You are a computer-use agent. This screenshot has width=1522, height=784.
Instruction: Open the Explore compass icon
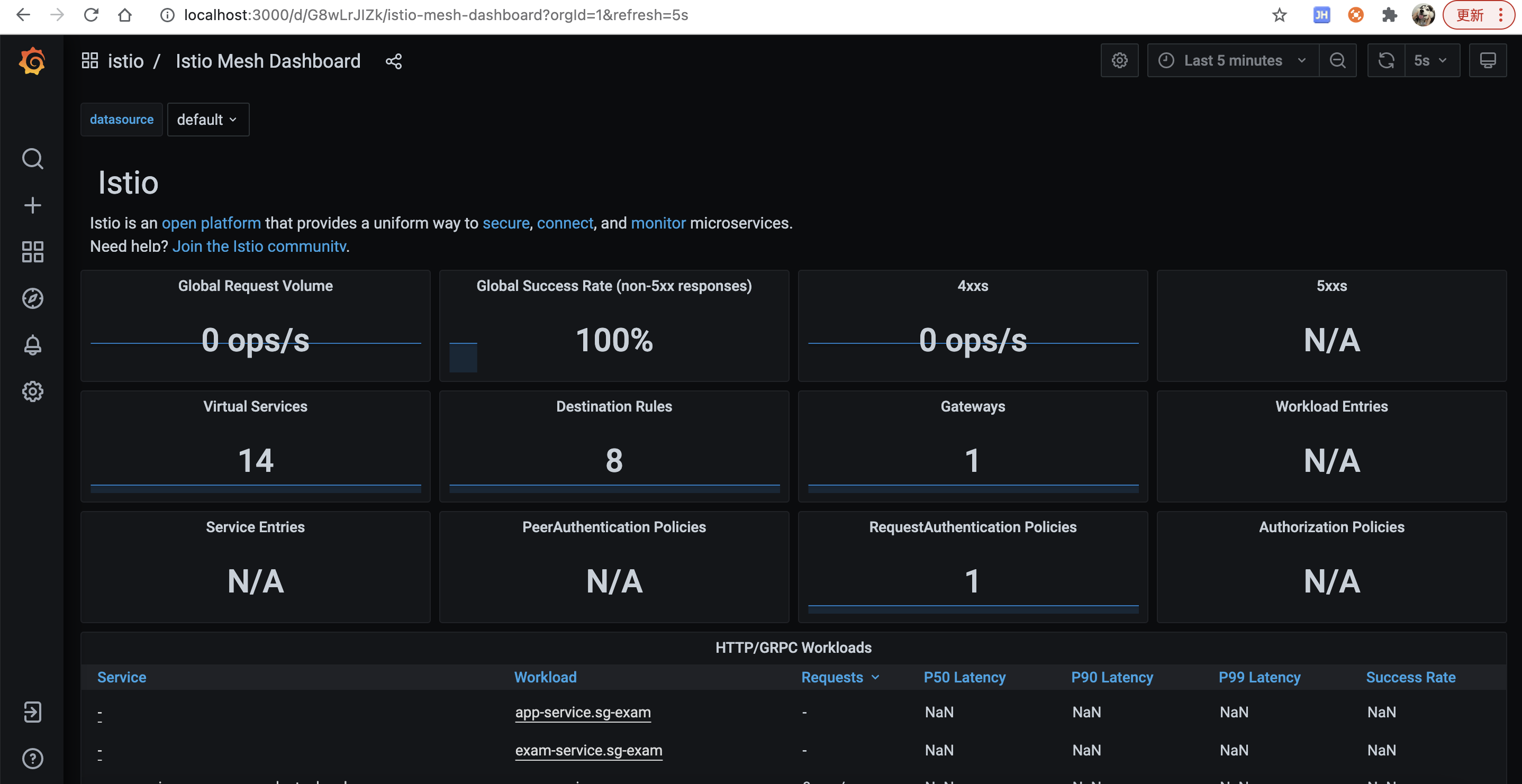(32, 298)
